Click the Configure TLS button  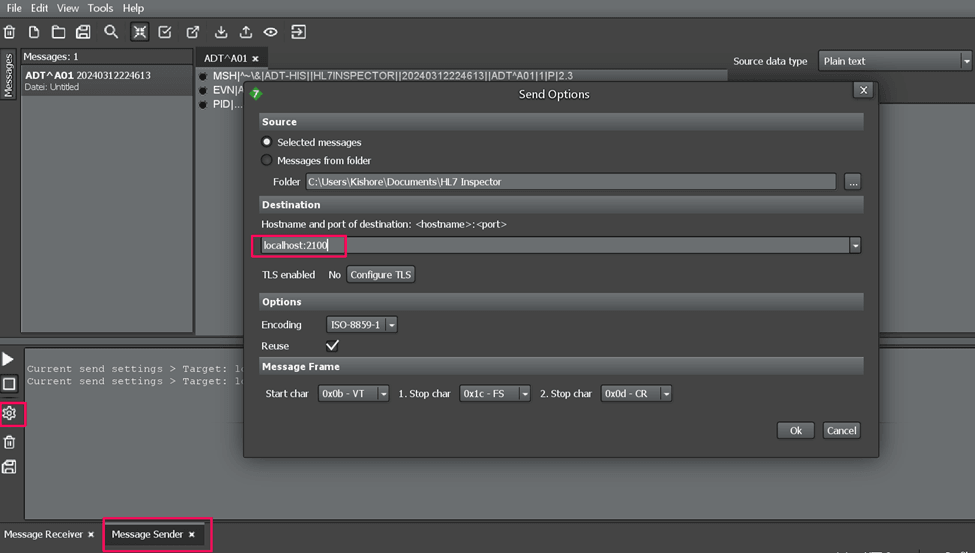pos(381,275)
